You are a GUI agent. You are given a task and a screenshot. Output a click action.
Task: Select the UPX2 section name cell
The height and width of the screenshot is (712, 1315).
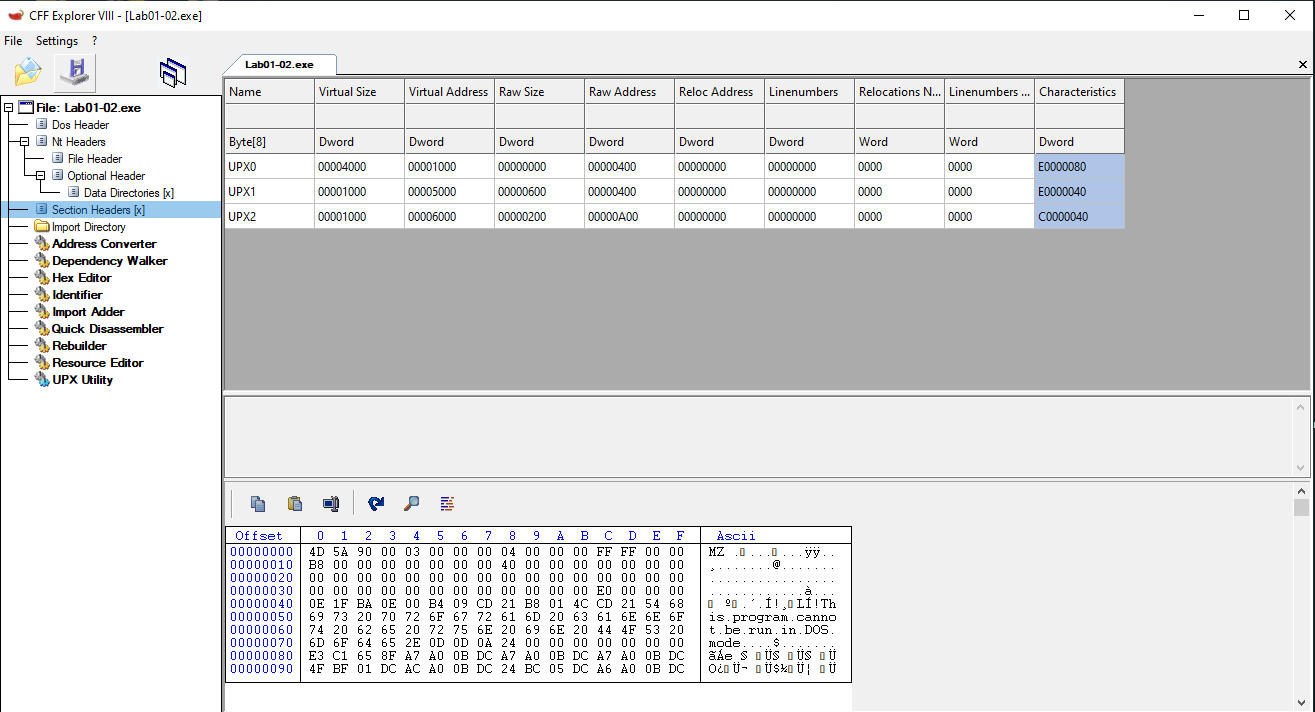269,216
